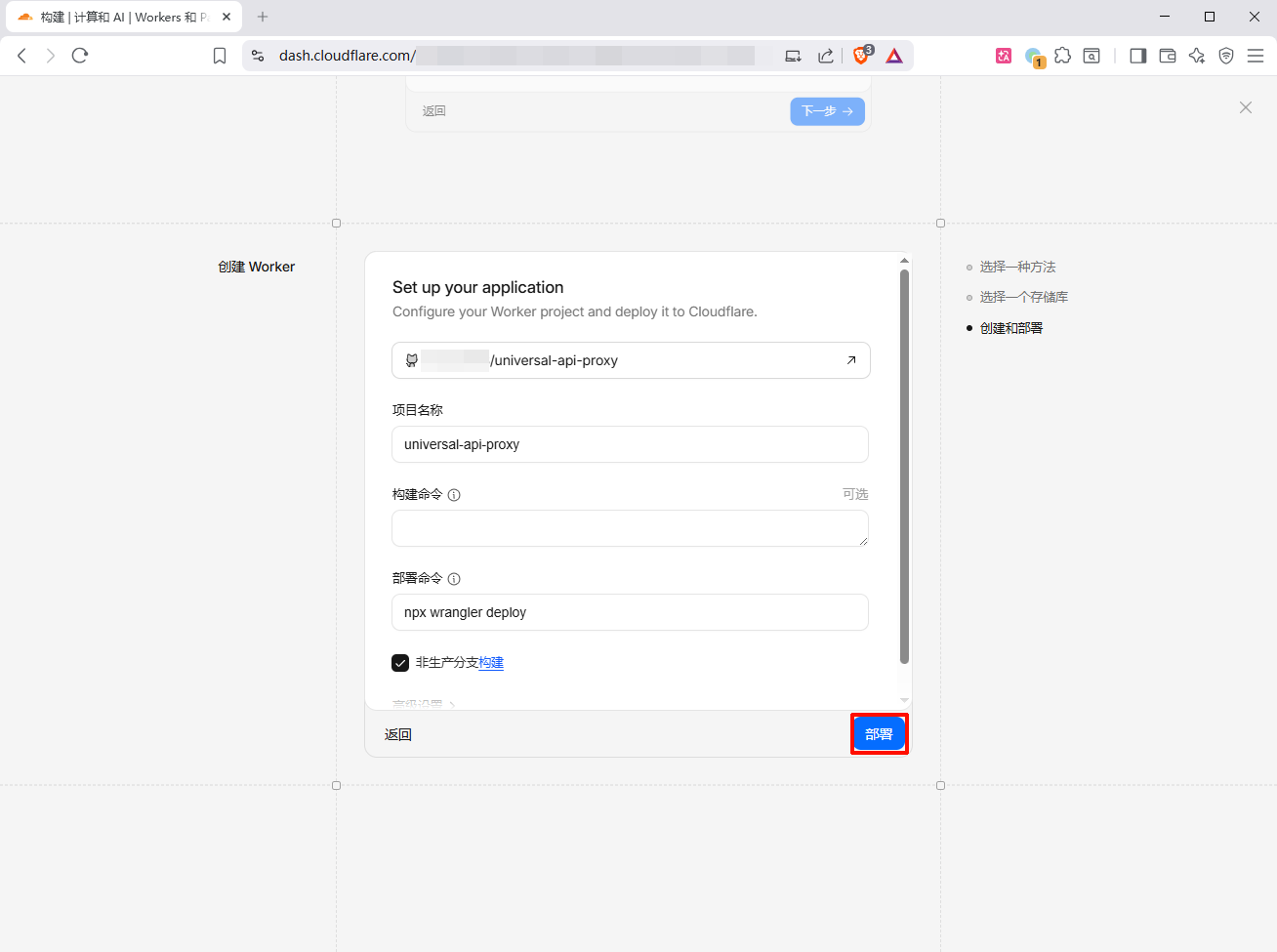
Task: Uncheck the 非生产分支构建 checkbox
Action: pos(400,663)
